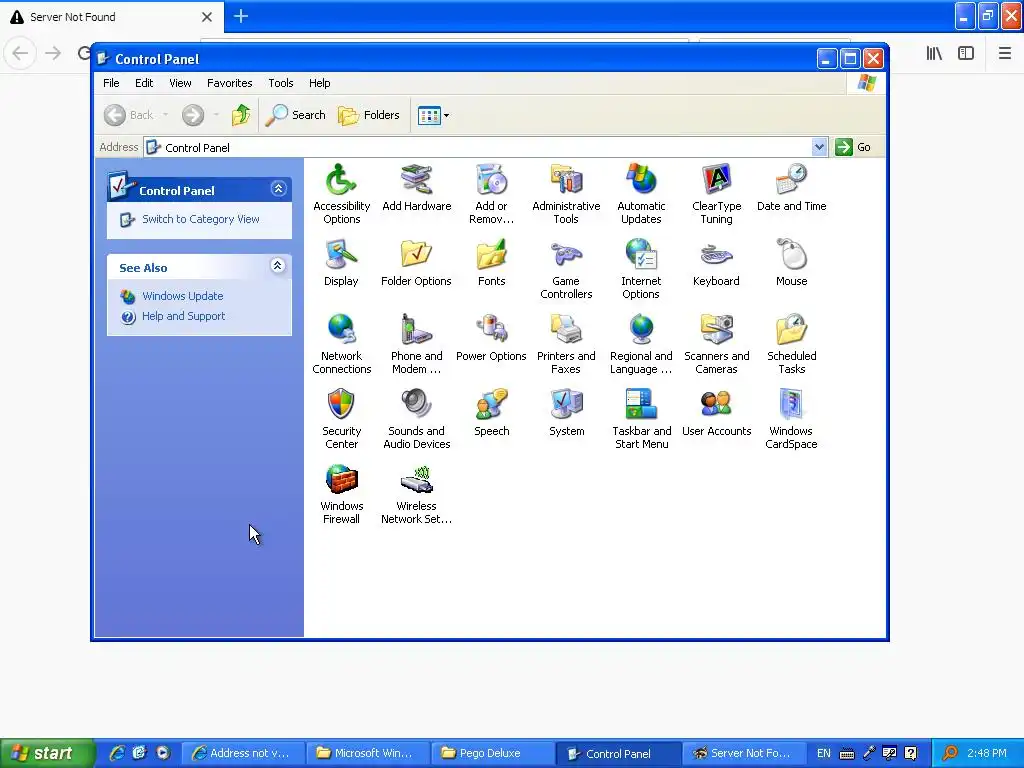Switch to Microsoft Win... taskbar folder
The image size is (1024, 768).
pos(368,753)
